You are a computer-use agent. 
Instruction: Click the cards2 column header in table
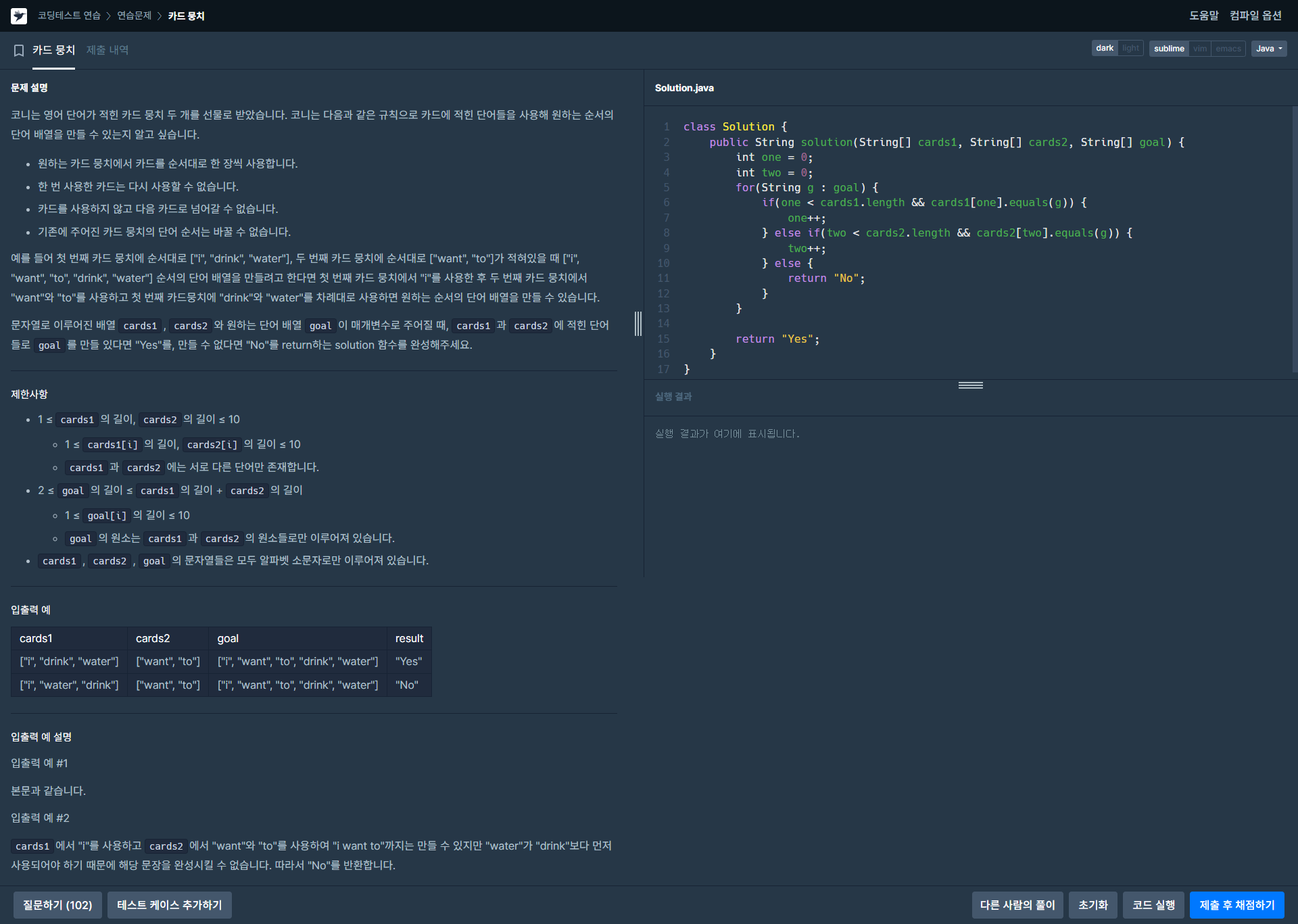[x=168, y=638]
